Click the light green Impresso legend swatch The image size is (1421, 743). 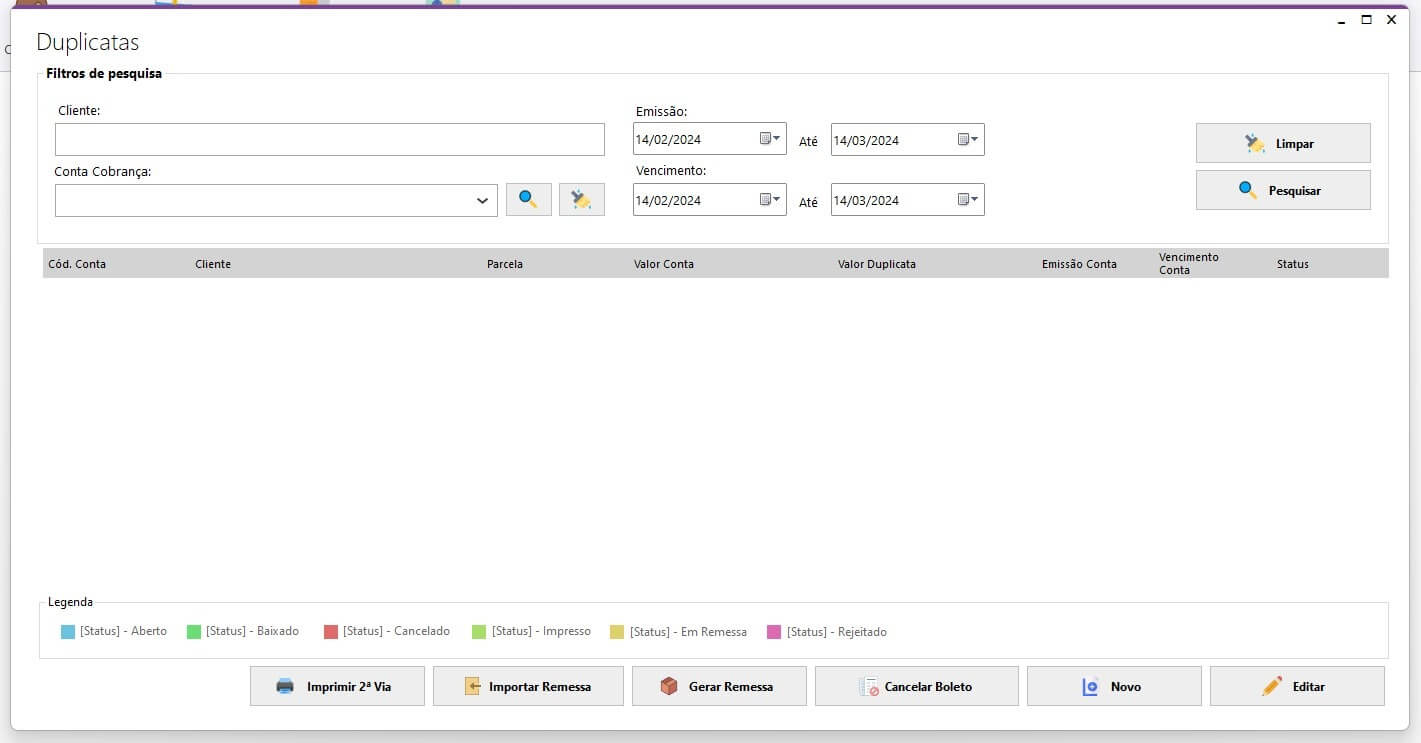tap(479, 632)
